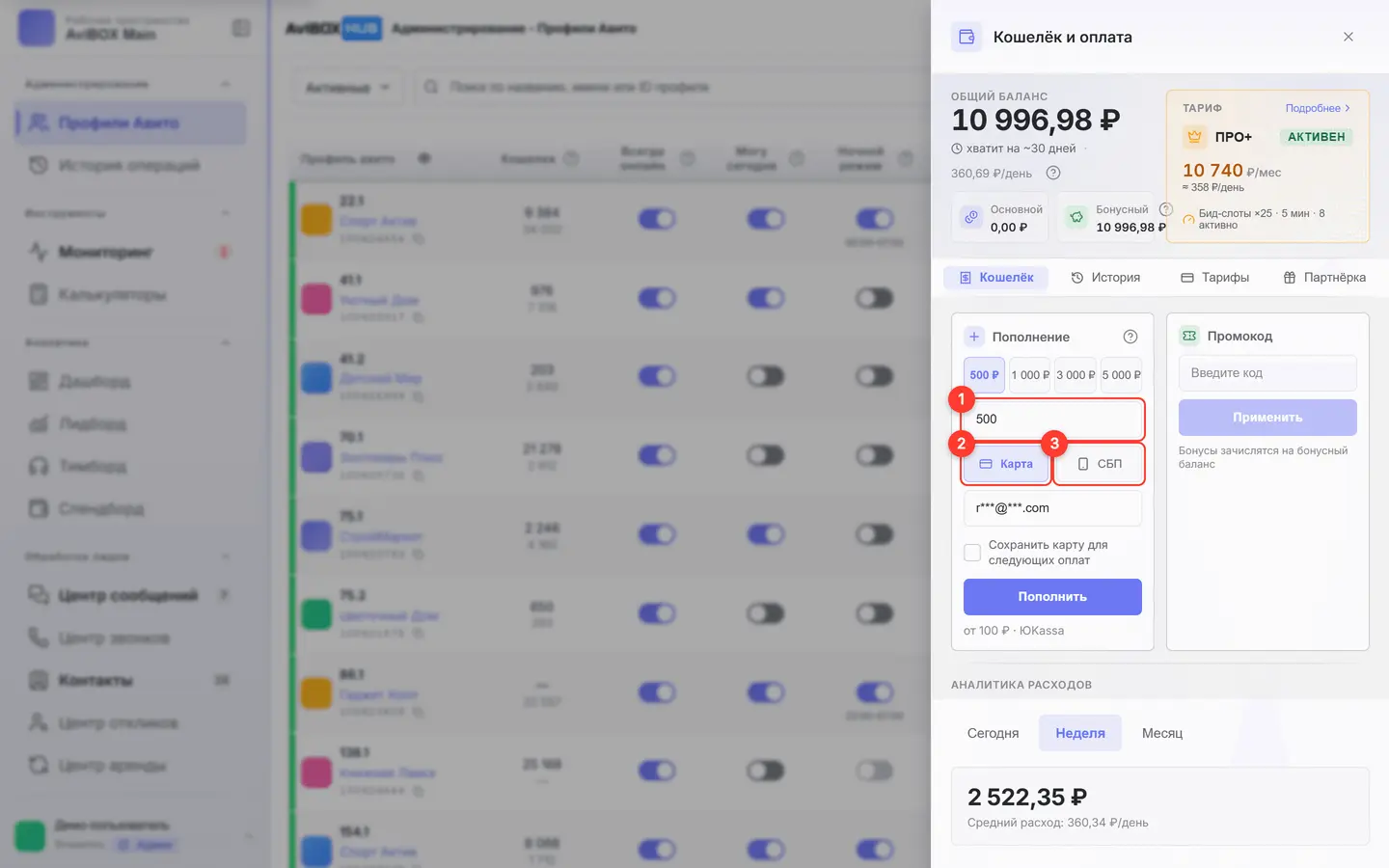Click the gift icon on Бонусный card
Viewport: 1389px width, 868px height.
click(1076, 218)
